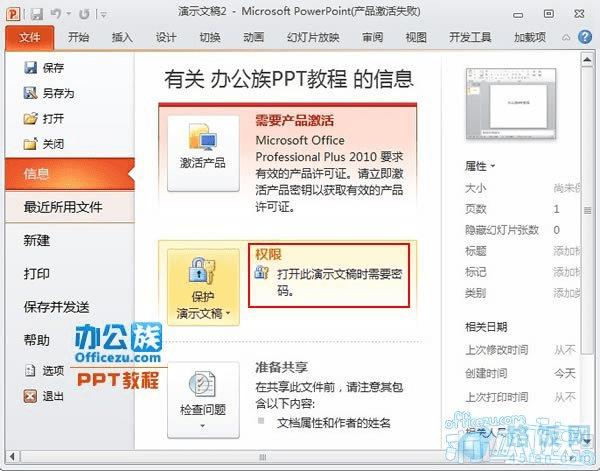Click the 保存 floppy disk icon
The width and height of the screenshot is (600, 471).
(31, 68)
